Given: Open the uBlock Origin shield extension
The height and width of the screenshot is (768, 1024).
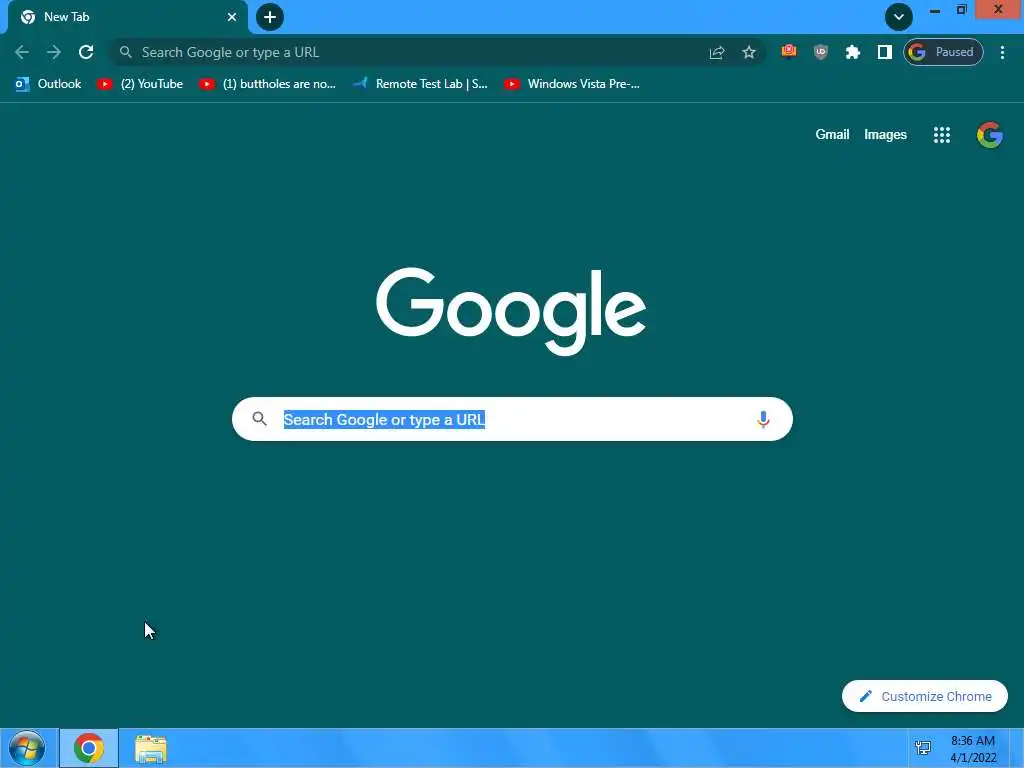Looking at the screenshot, I should [x=821, y=52].
